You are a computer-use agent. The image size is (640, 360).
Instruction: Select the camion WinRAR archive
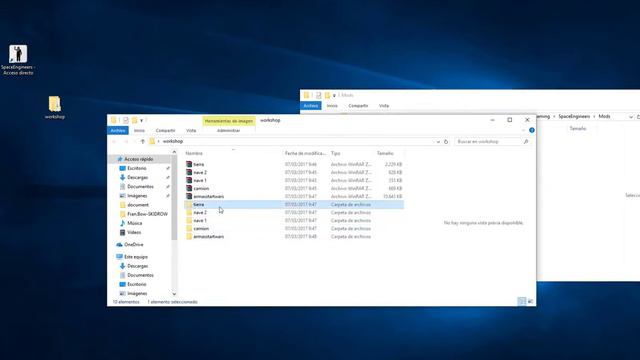[294, 188]
